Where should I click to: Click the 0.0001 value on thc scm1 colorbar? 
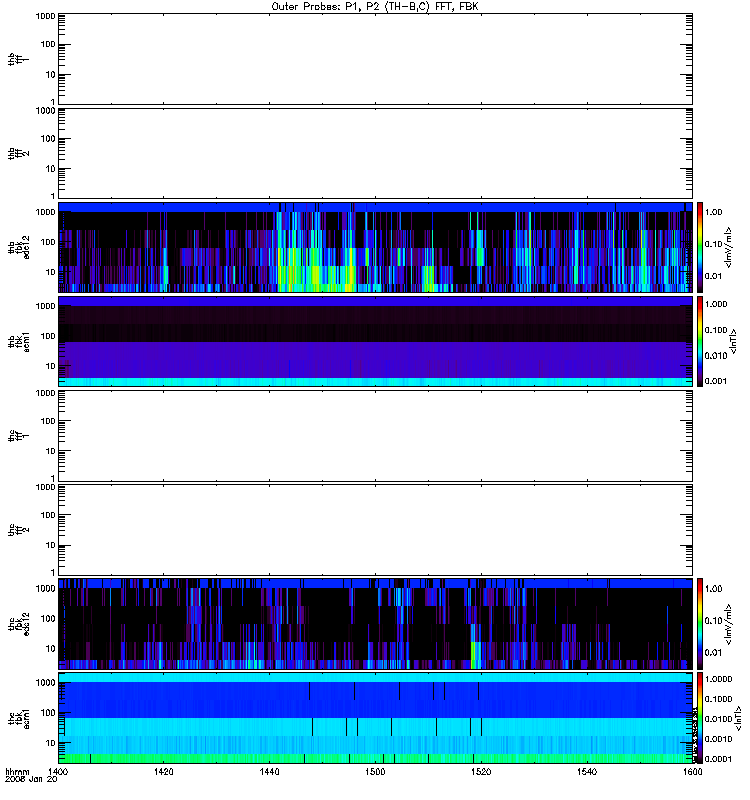pos(718,759)
